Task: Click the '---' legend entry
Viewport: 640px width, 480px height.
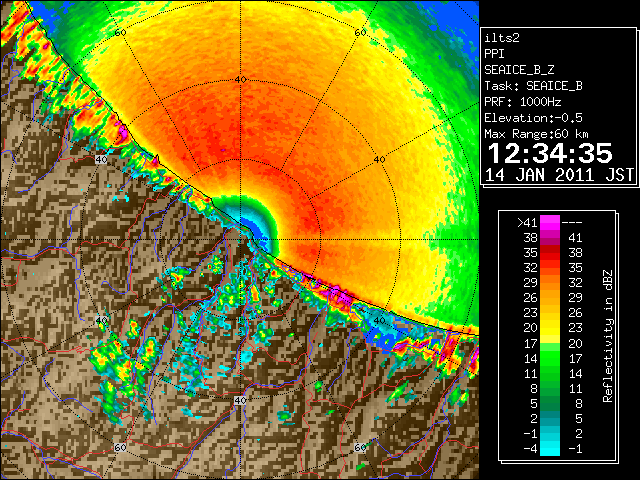Action: click(x=572, y=223)
